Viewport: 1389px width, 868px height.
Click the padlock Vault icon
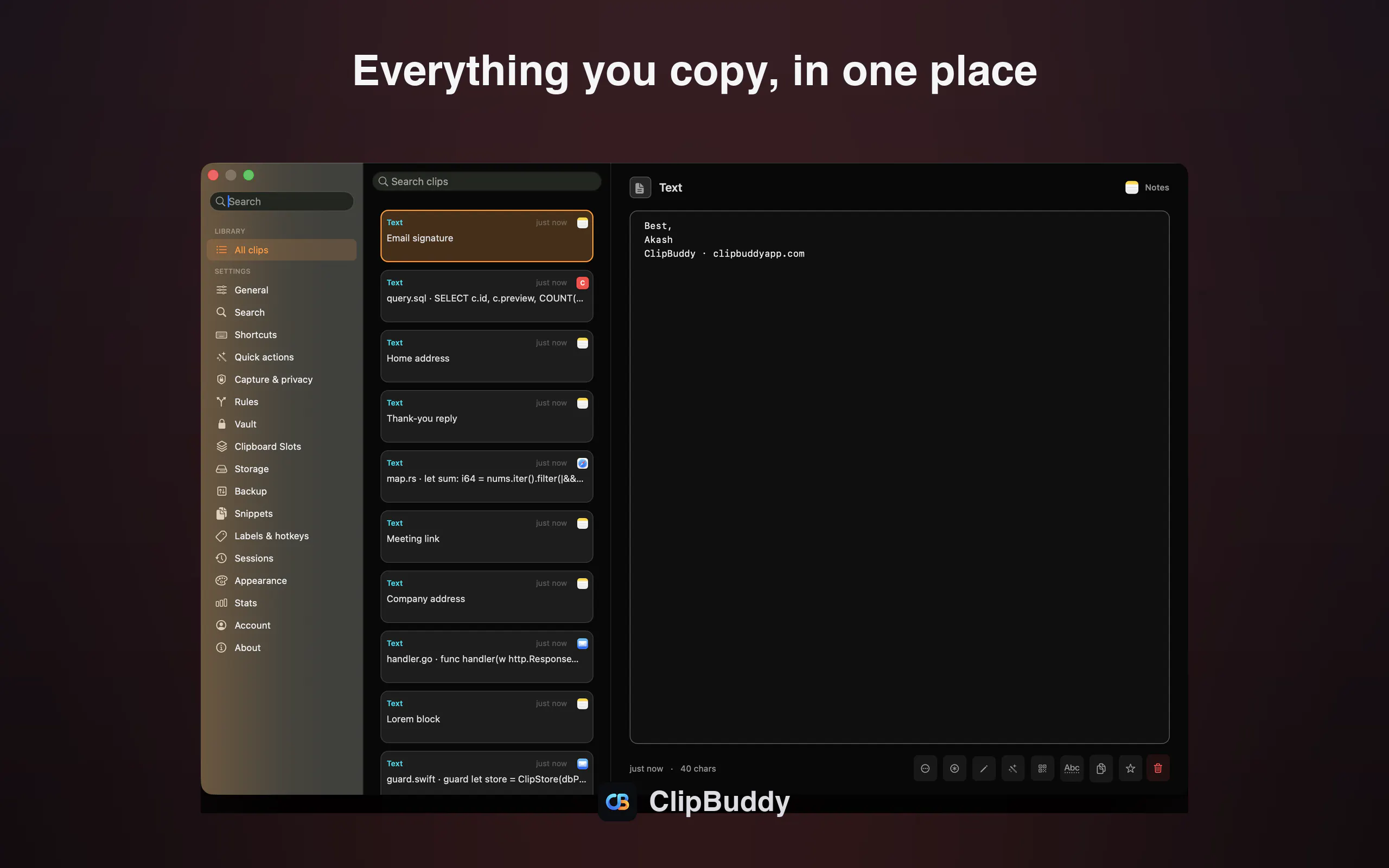click(x=221, y=424)
